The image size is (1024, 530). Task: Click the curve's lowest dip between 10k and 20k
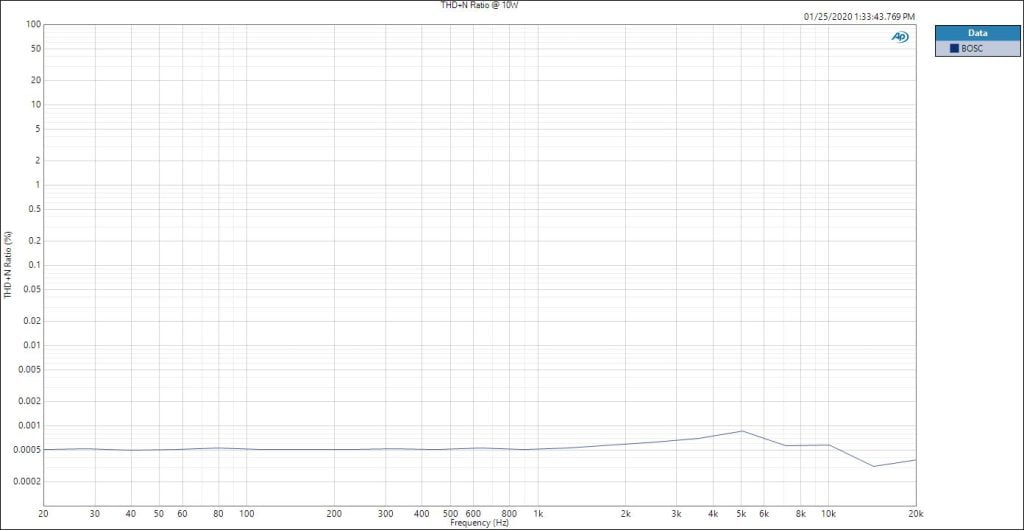pyautogui.click(x=872, y=466)
